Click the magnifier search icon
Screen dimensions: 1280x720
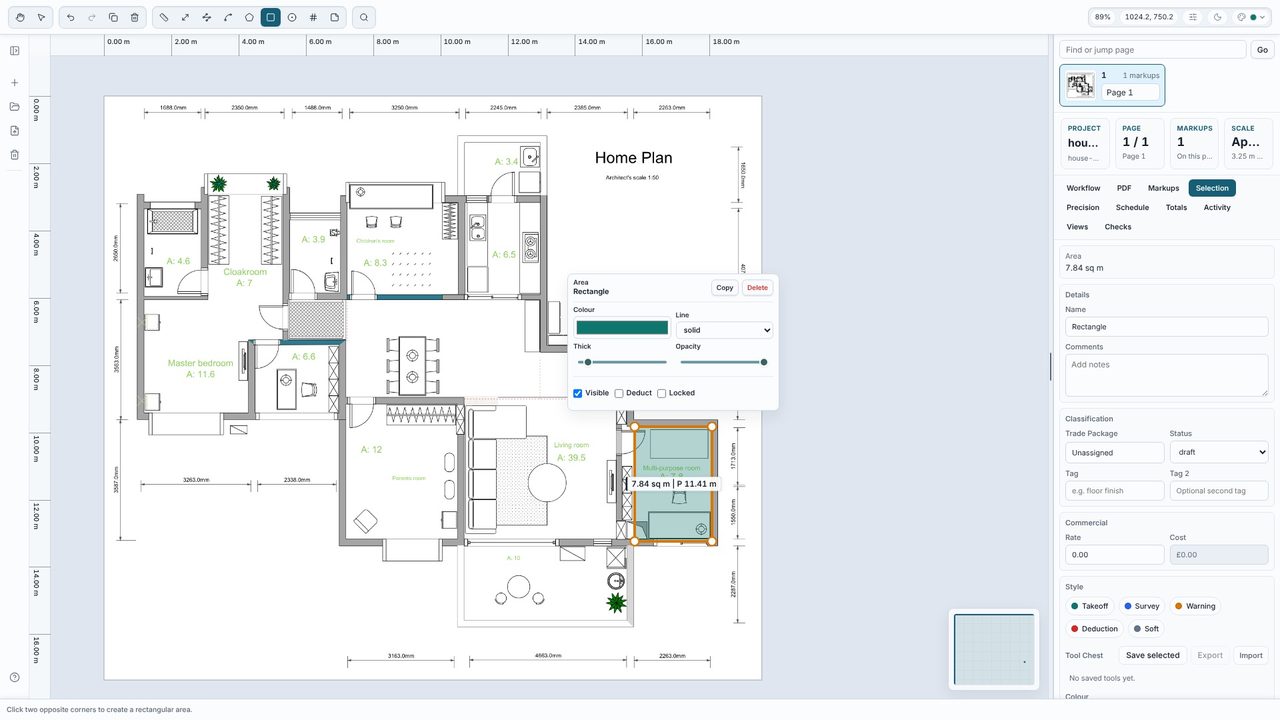(x=364, y=17)
